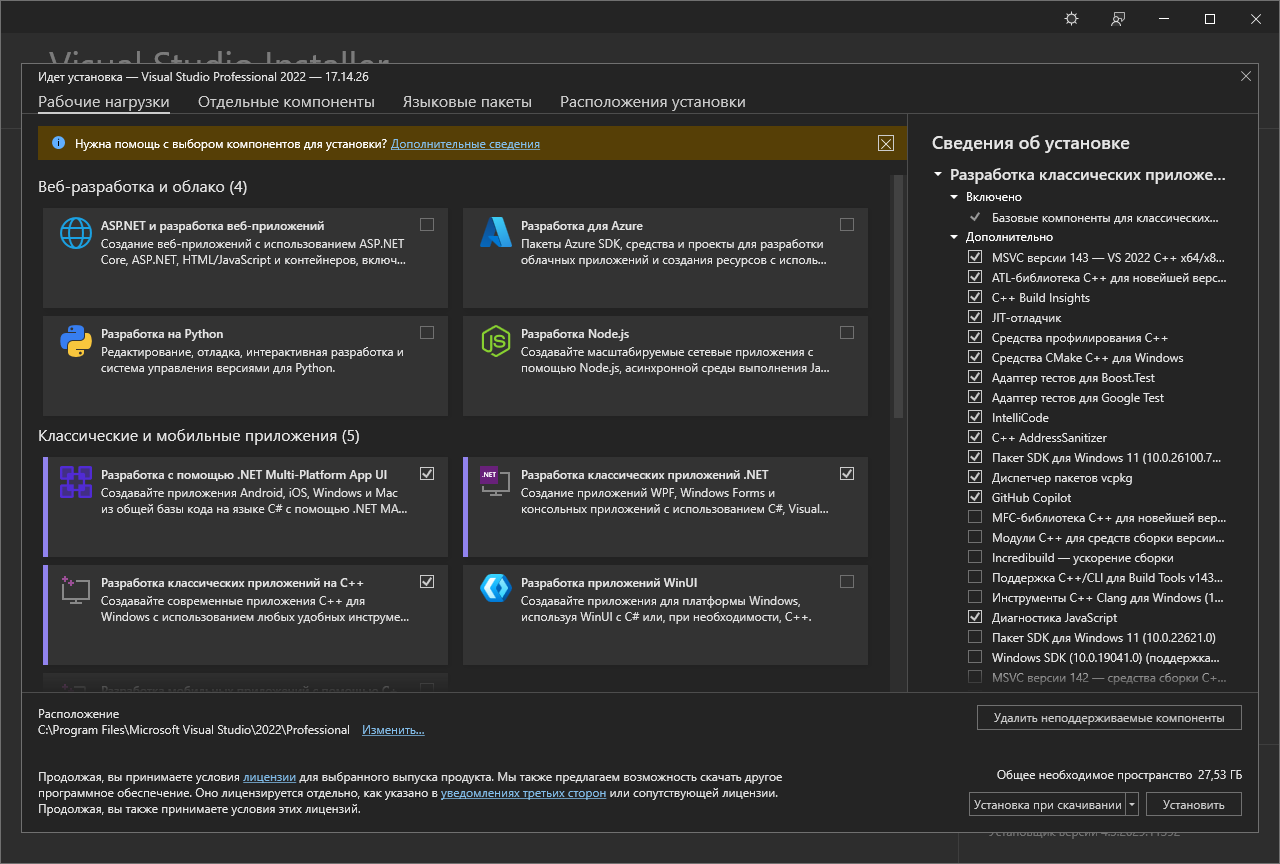
Task: Open the 'Установка при скачивании' dropdown arrow
Action: (x=1132, y=804)
